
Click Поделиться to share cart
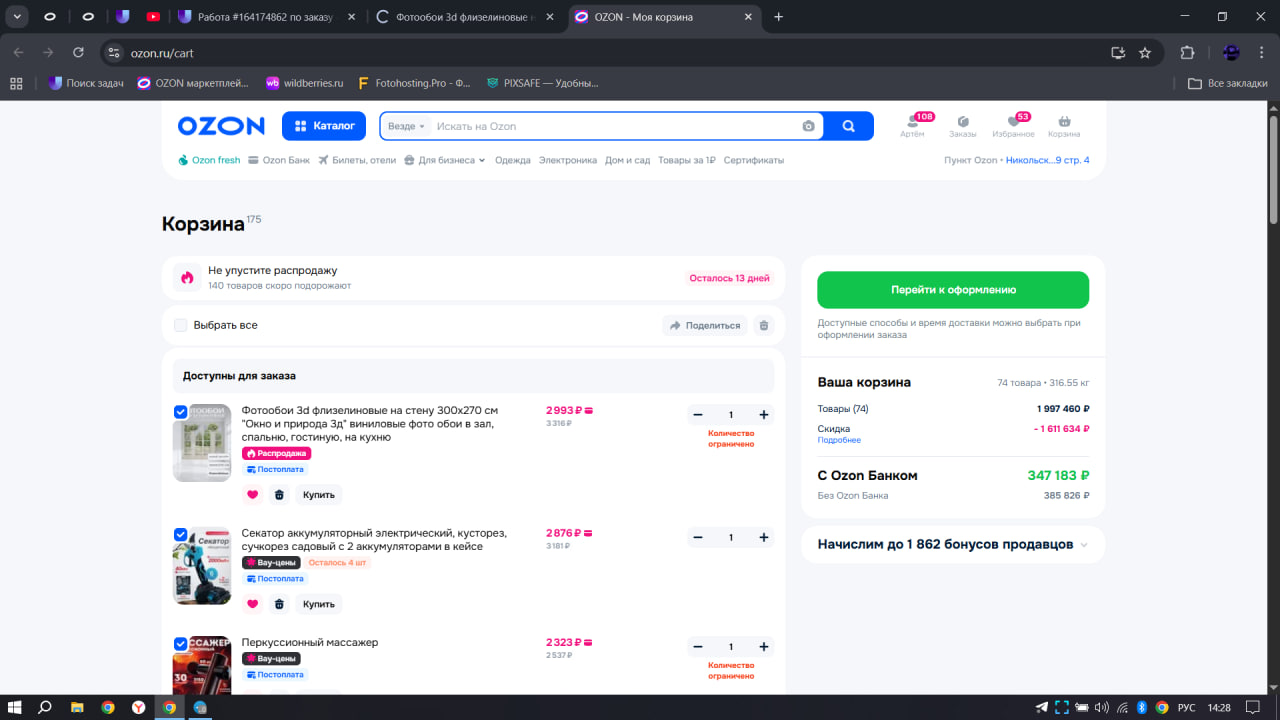[705, 325]
